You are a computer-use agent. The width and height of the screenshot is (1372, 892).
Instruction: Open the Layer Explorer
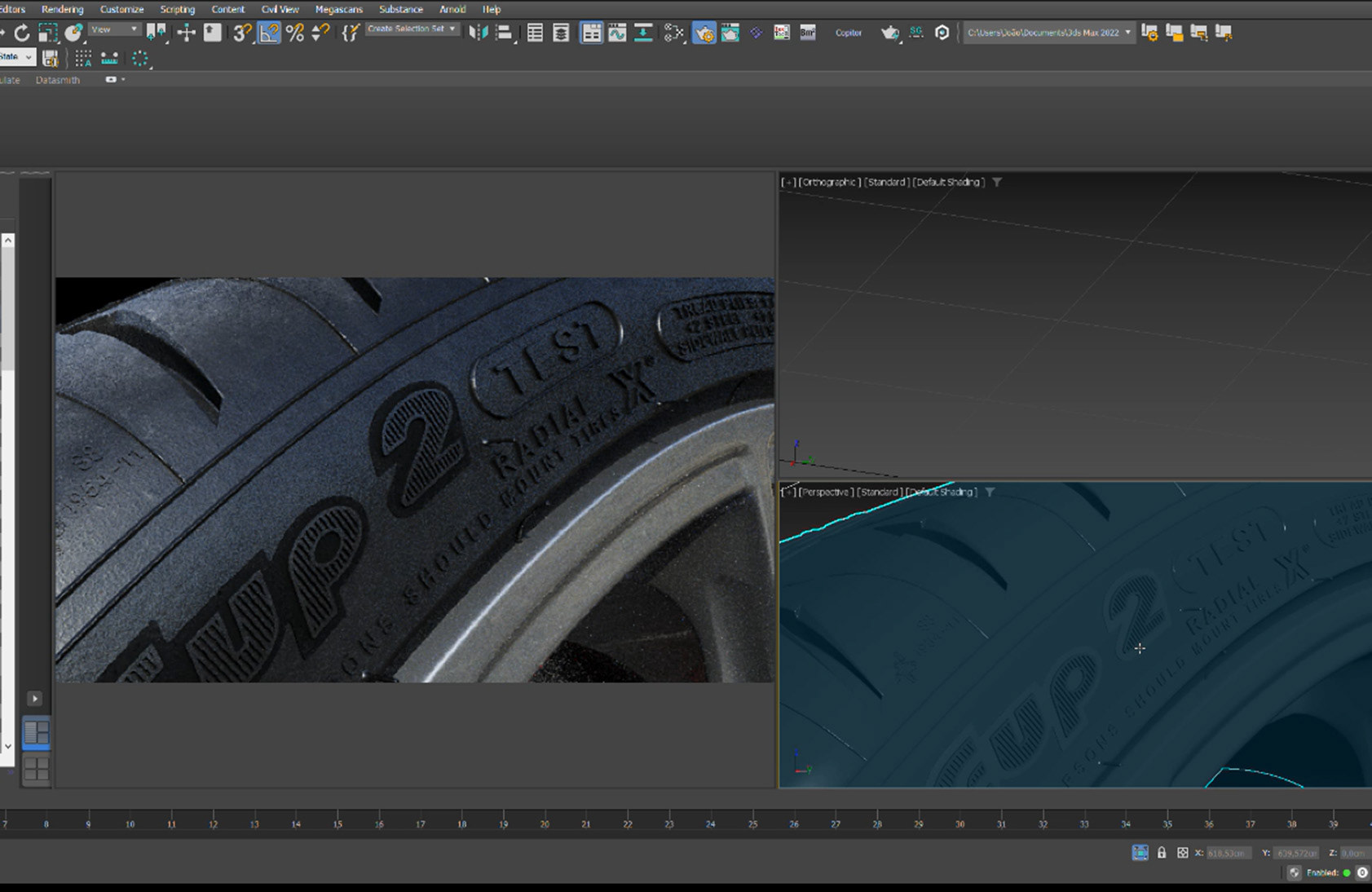[x=561, y=33]
